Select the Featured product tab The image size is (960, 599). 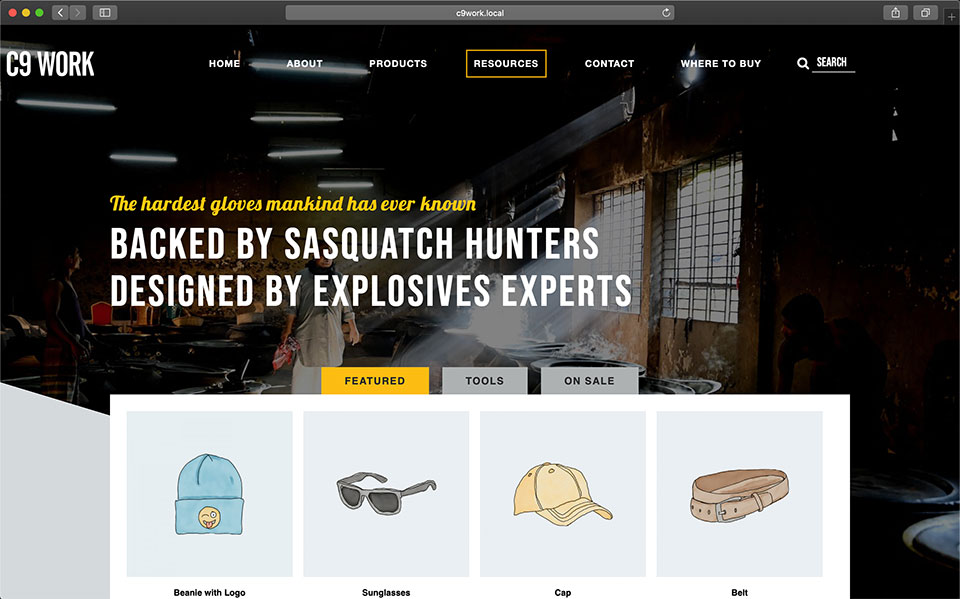(x=375, y=381)
